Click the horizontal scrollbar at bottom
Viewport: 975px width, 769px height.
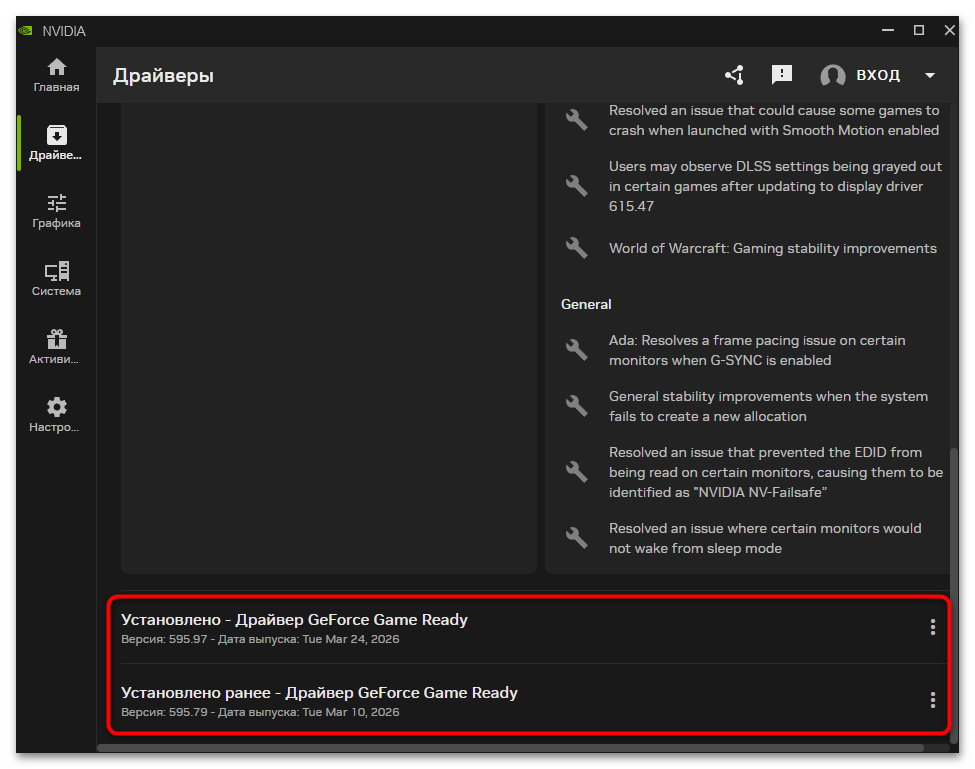point(510,748)
